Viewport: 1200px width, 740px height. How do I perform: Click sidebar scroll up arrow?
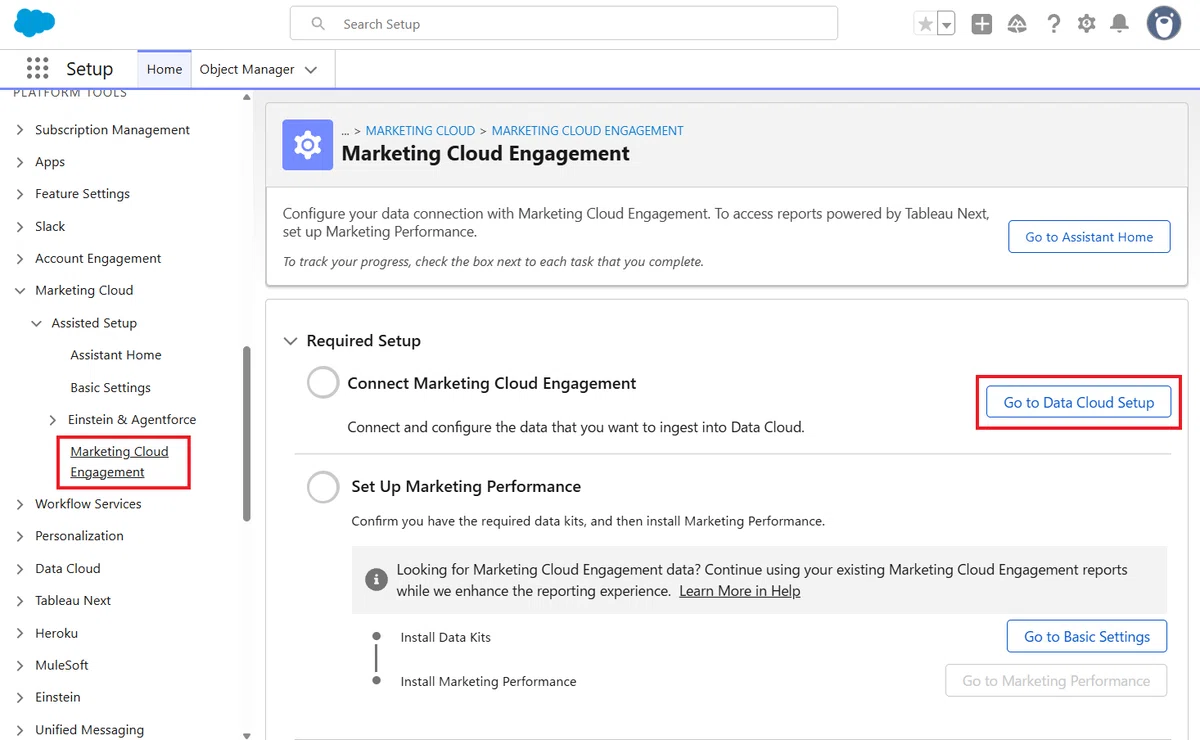coord(247,97)
